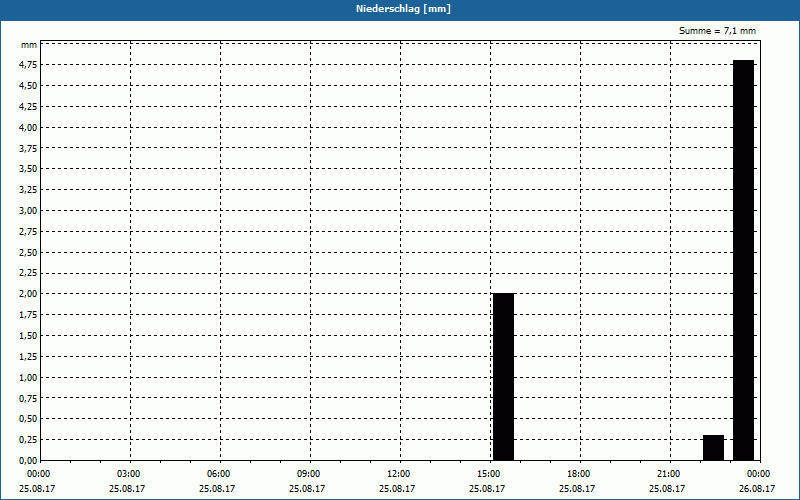Click the 0,00 y-axis label

tap(28, 461)
